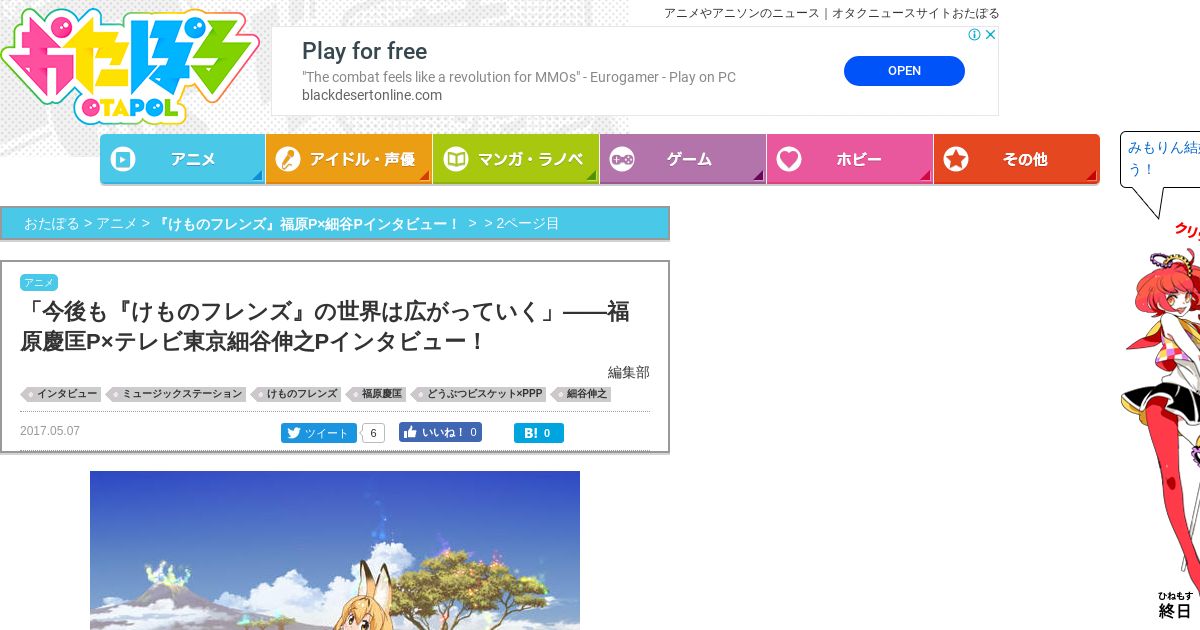This screenshot has height=630, width=1200.
Task: Open the 福原P×細谷Pインタビュー breadcrumb link
Action: (308, 224)
